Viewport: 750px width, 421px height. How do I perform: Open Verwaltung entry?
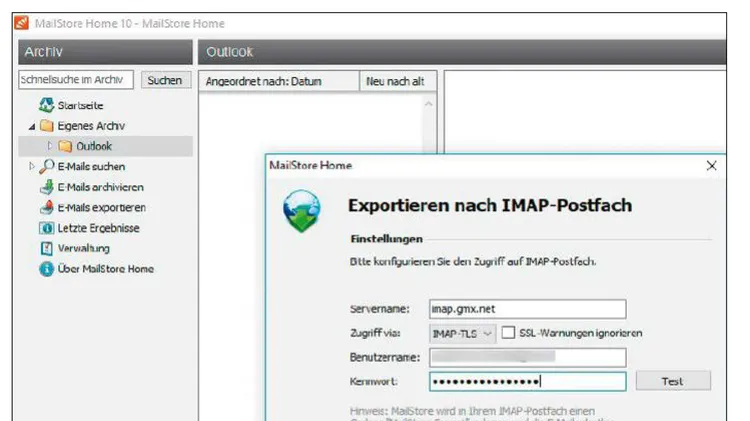(x=84, y=248)
